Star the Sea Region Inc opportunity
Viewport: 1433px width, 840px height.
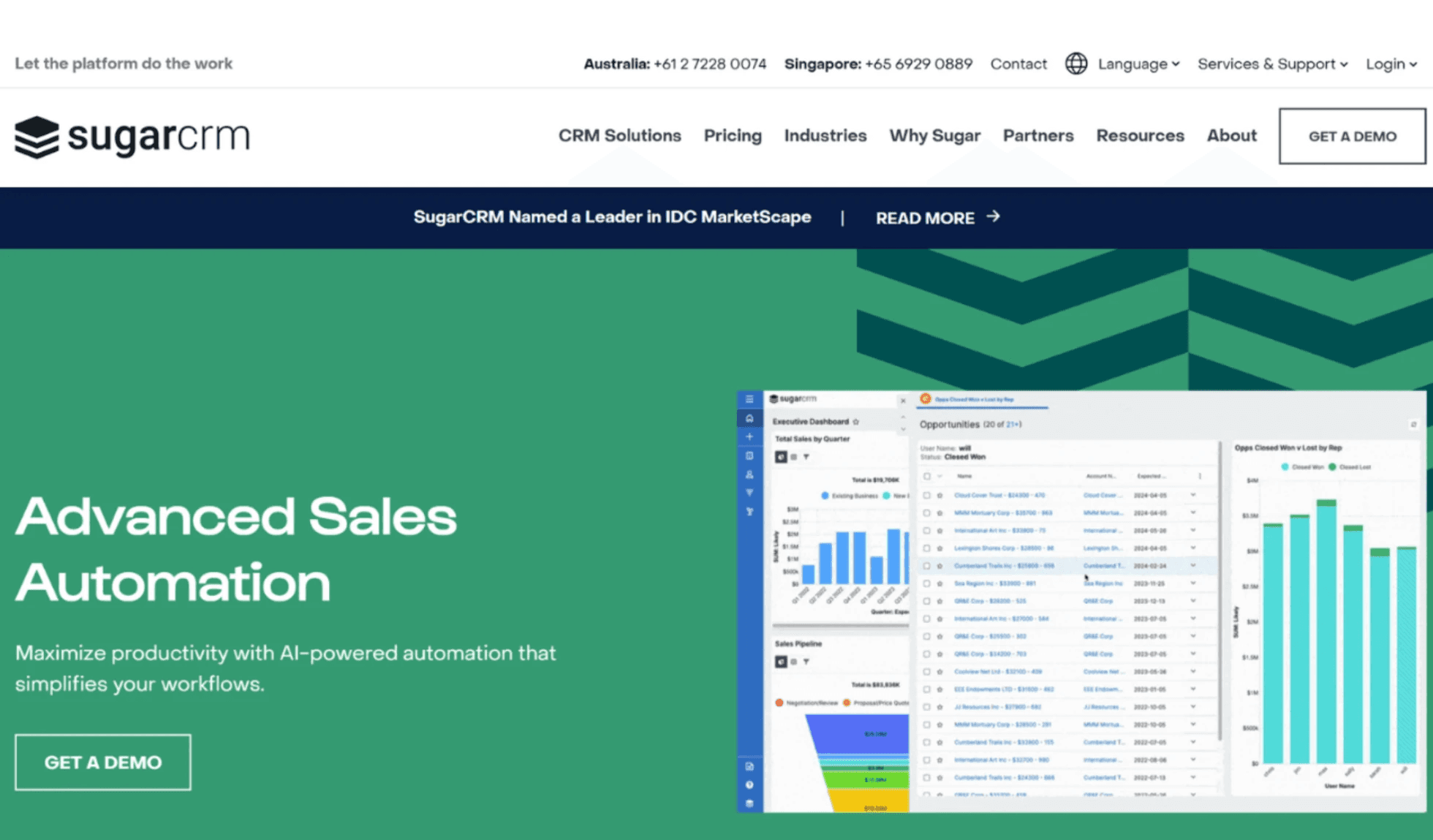tap(940, 583)
